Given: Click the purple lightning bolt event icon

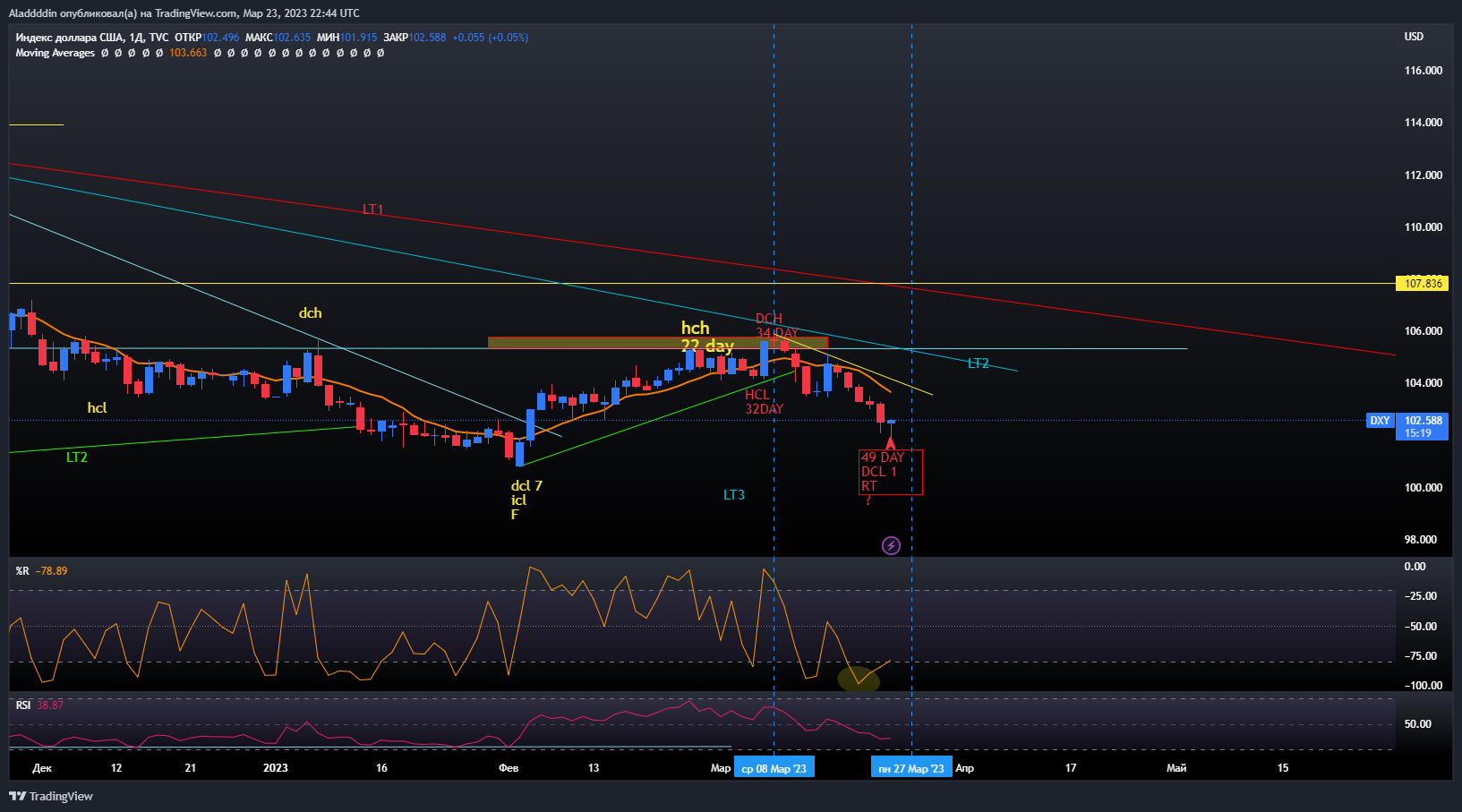Looking at the screenshot, I should tap(891, 545).
